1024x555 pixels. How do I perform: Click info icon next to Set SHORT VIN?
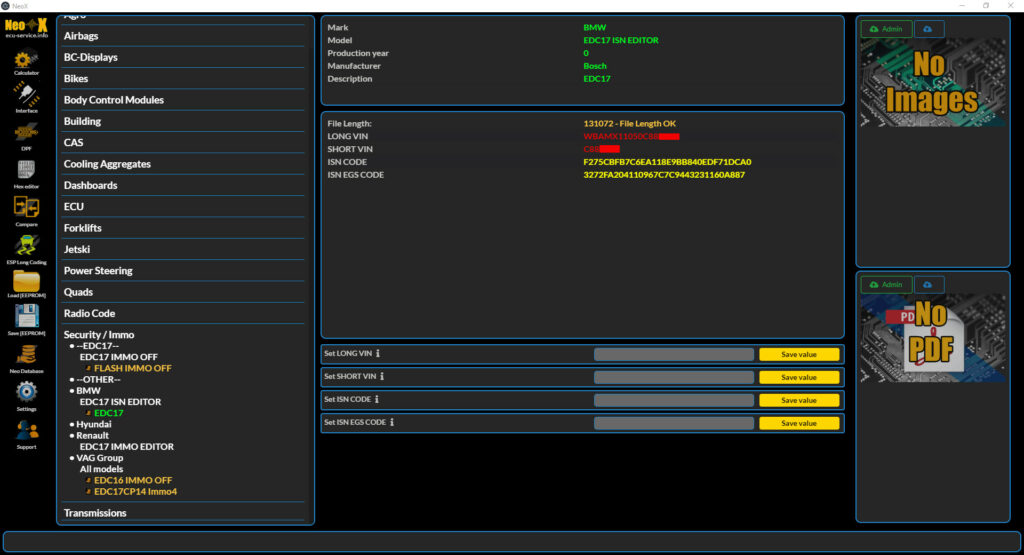[x=382, y=377]
